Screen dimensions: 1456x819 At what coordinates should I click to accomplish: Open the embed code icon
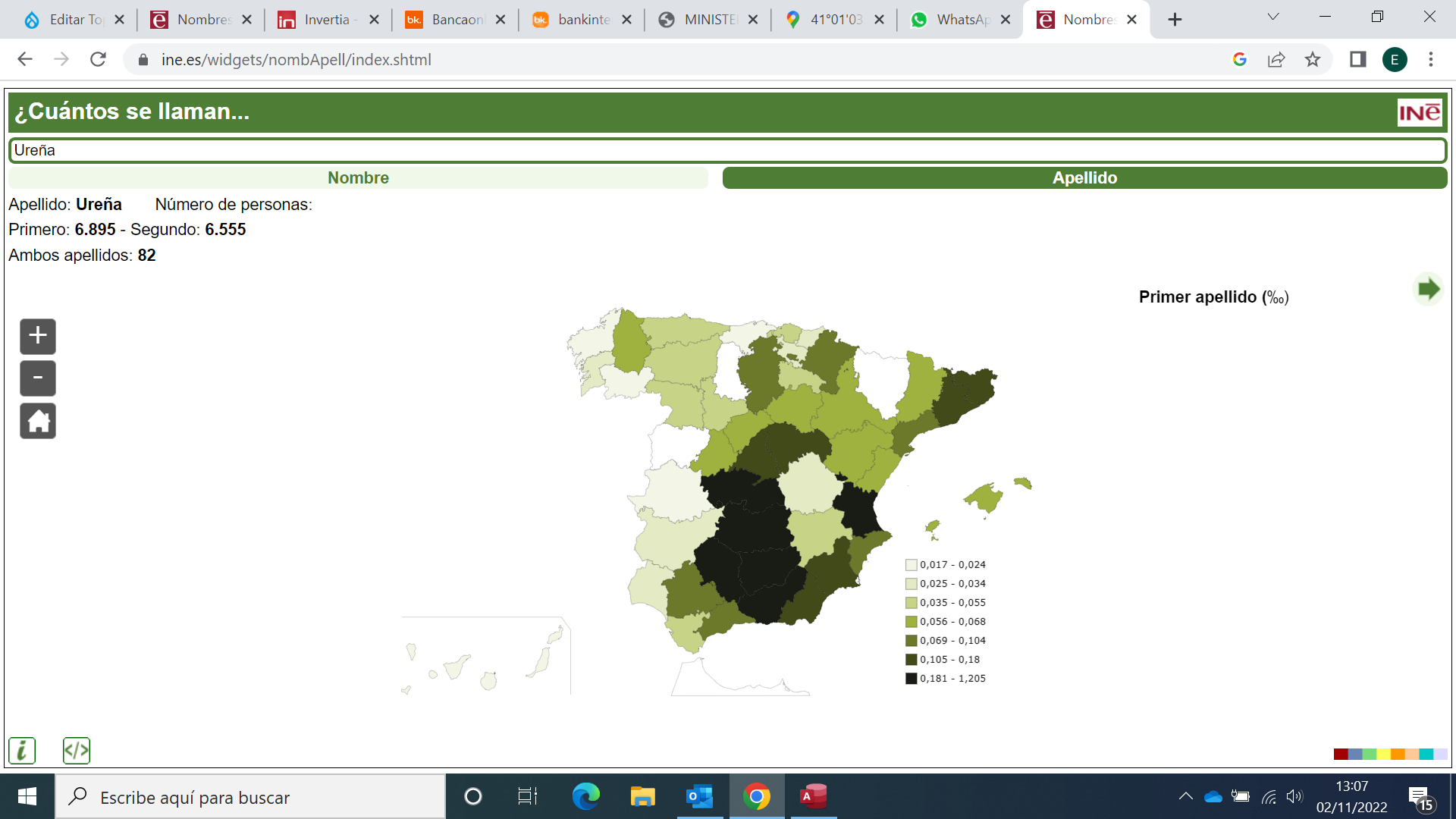click(x=77, y=751)
